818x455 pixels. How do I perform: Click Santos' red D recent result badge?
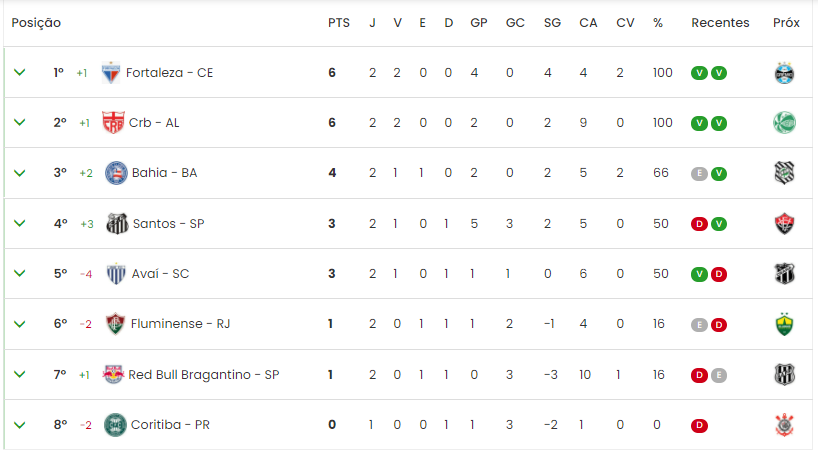(699, 224)
